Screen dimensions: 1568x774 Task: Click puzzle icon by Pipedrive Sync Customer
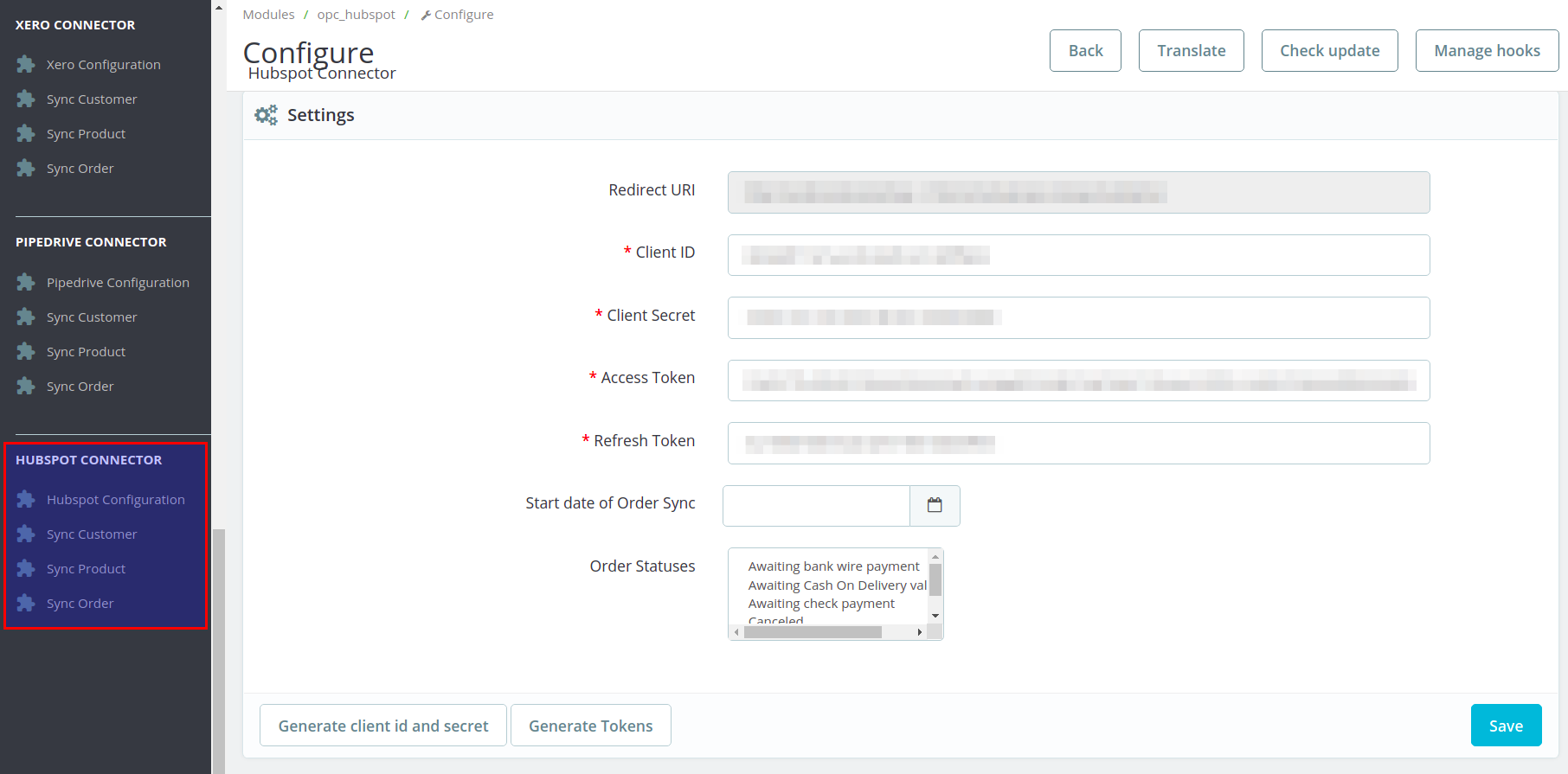(26, 317)
